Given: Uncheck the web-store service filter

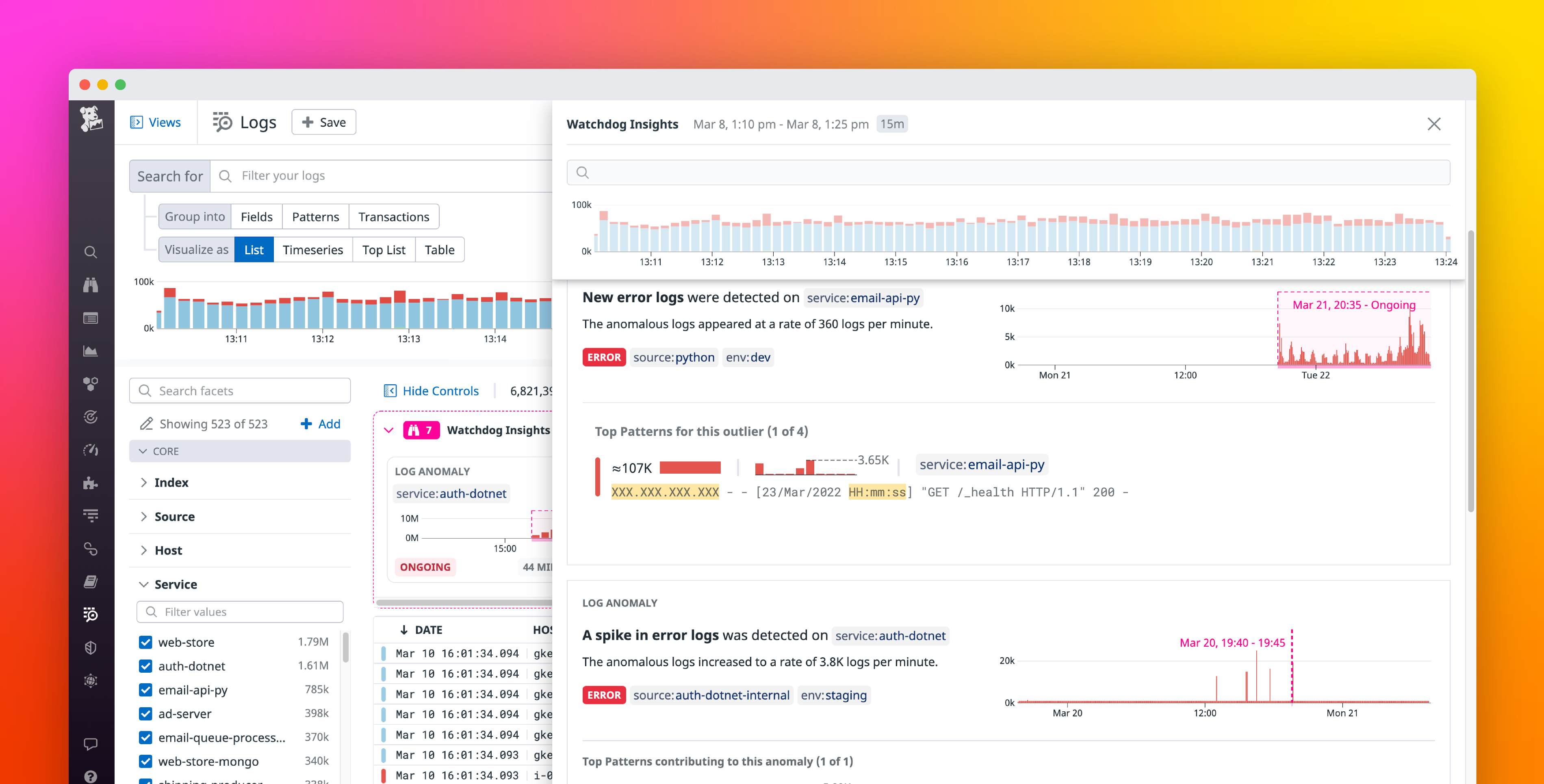Looking at the screenshot, I should pos(145,642).
